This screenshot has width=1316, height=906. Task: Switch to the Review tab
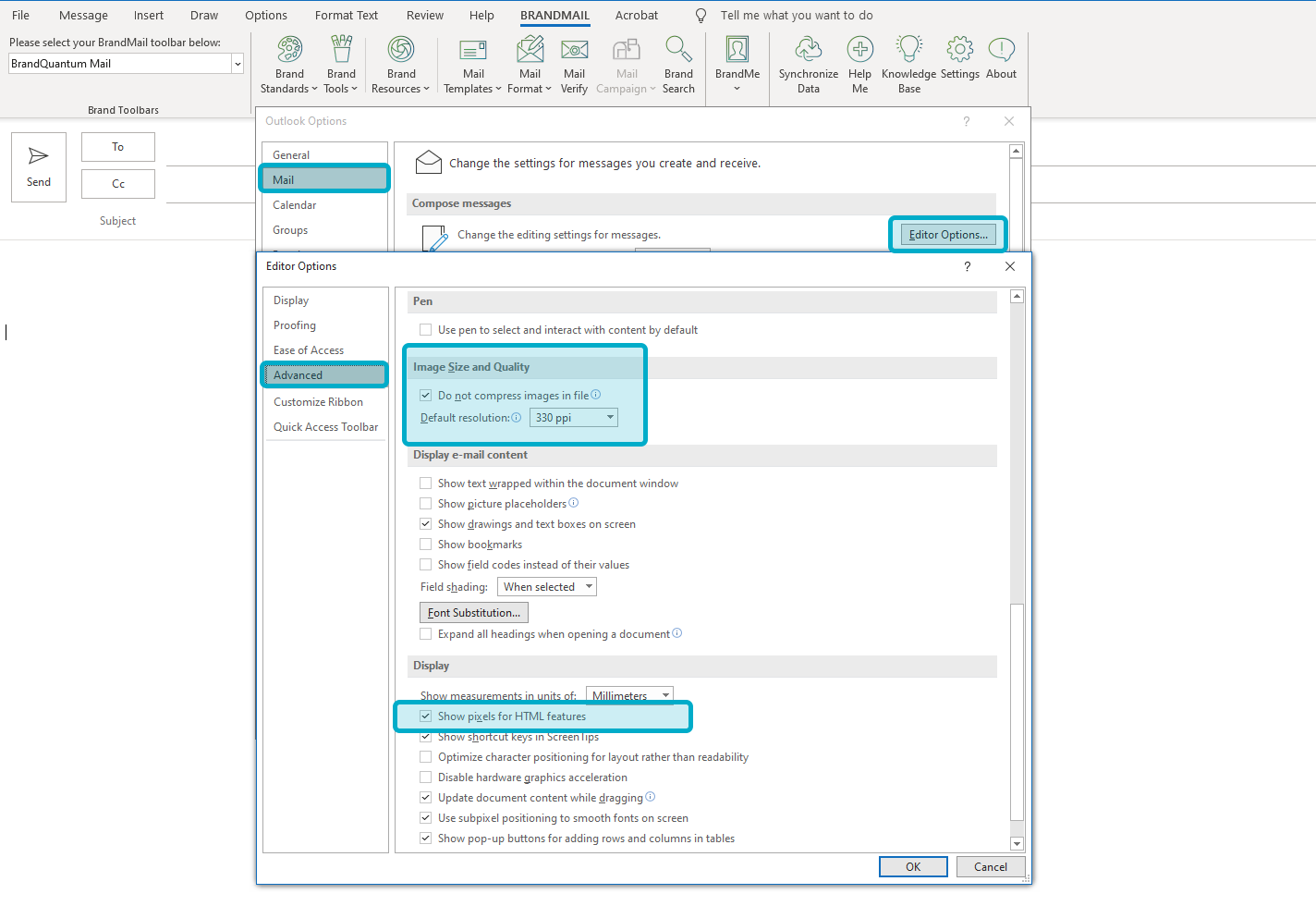[425, 16]
